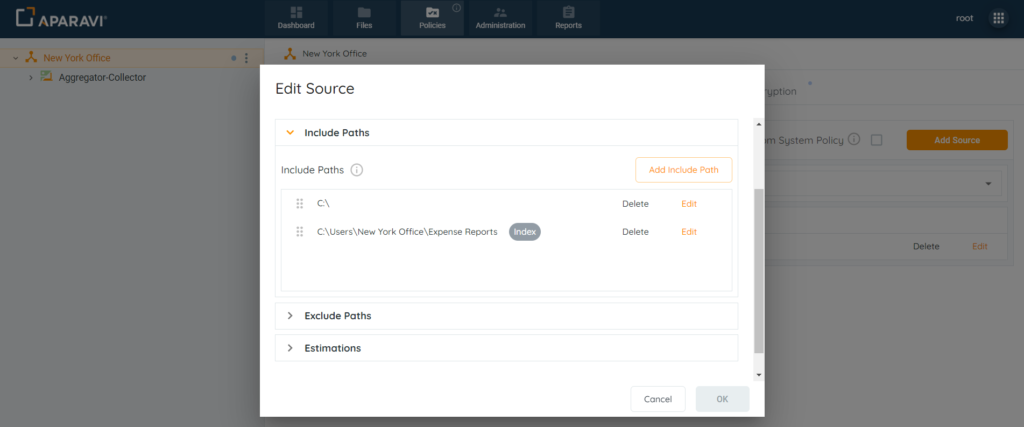Open New York Office three-dot menu
Image resolution: width=1024 pixels, height=427 pixels.
coord(247,58)
